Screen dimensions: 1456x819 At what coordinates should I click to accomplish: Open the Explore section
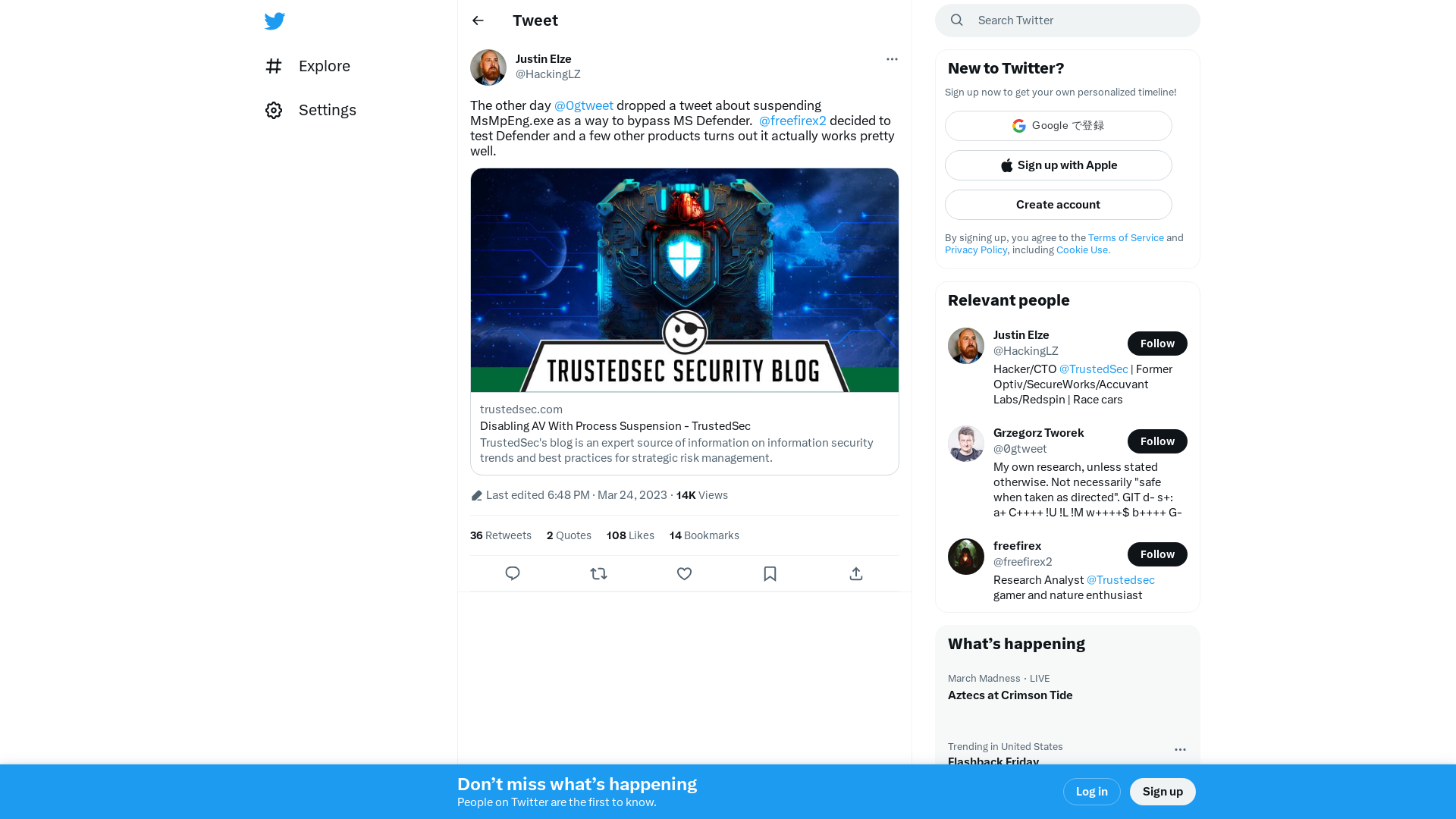pyautogui.click(x=324, y=65)
